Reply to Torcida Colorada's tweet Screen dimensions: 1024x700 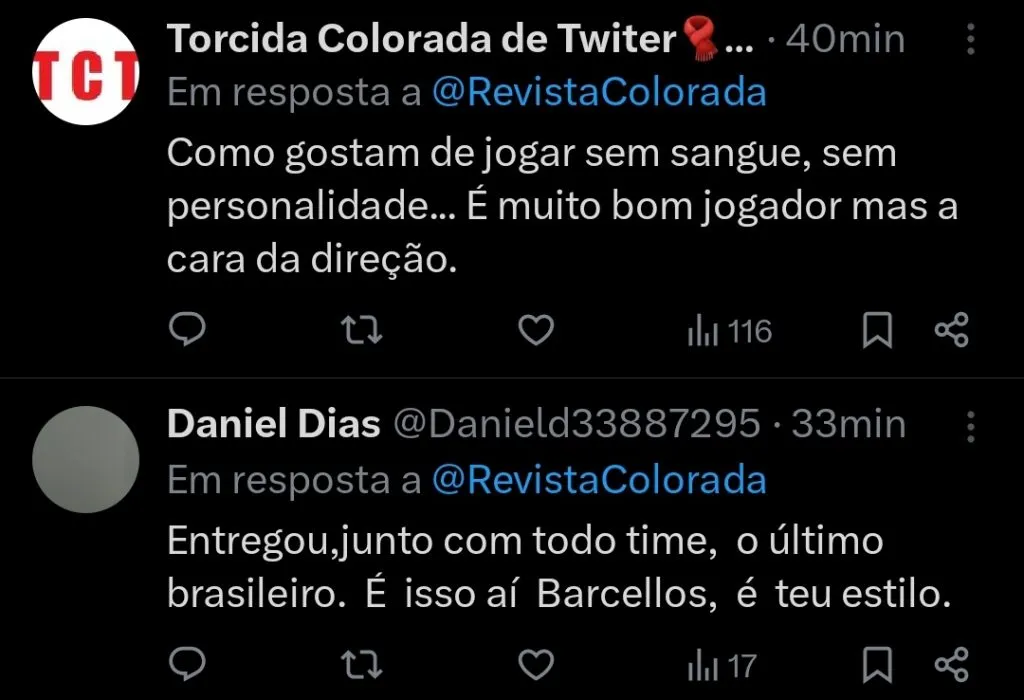pos(188,328)
